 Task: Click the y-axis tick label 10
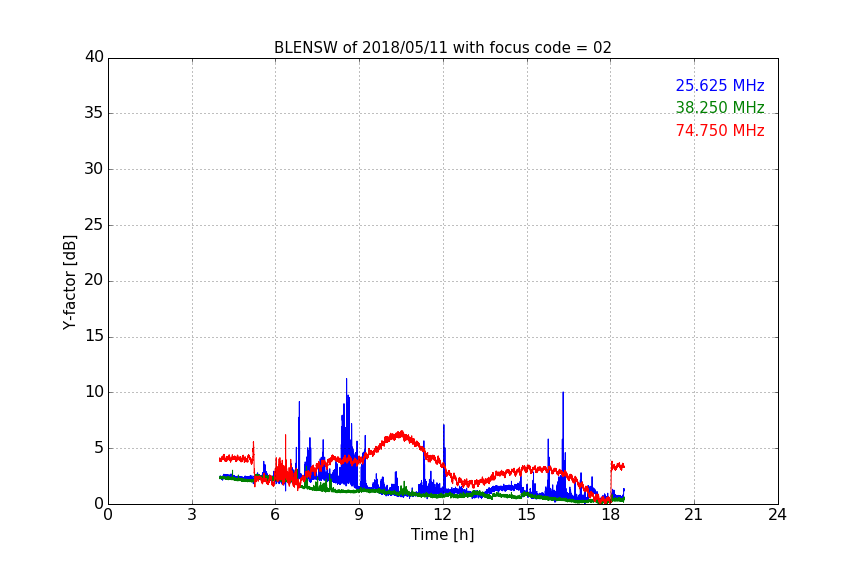pyautogui.click(x=94, y=392)
